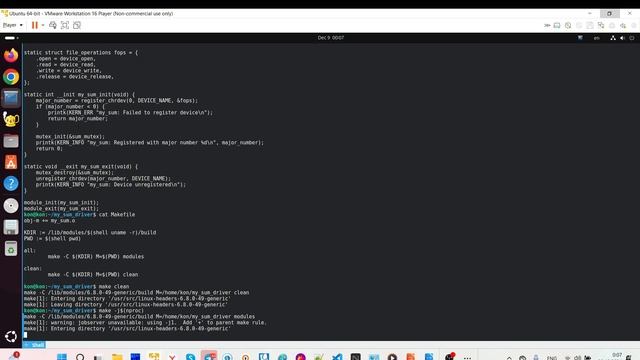The image size is (640, 360).
Task: Open the optical disc icon in dock
Action: [x=11, y=205]
